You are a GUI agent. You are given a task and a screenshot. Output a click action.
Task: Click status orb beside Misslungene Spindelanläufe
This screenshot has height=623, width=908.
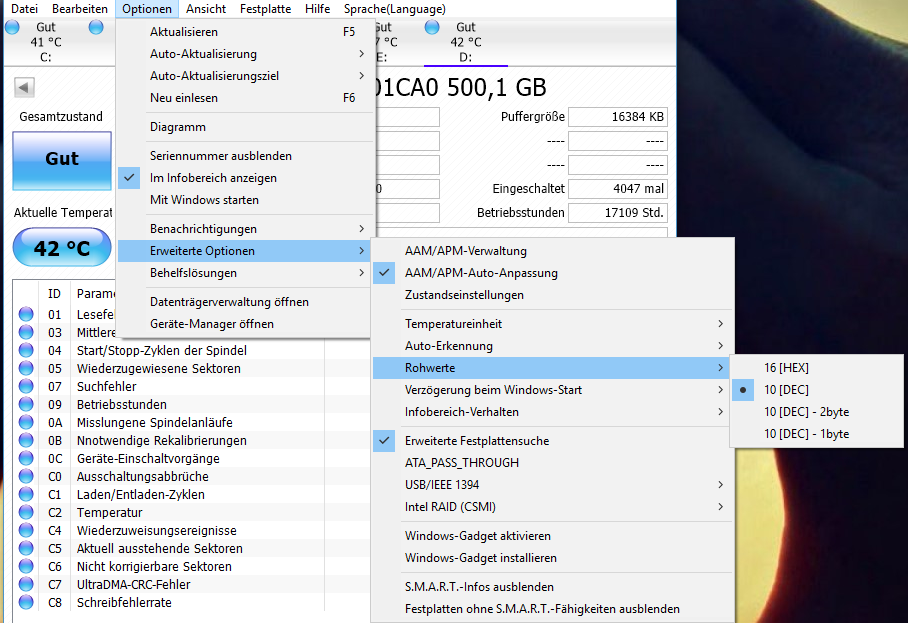click(26, 422)
